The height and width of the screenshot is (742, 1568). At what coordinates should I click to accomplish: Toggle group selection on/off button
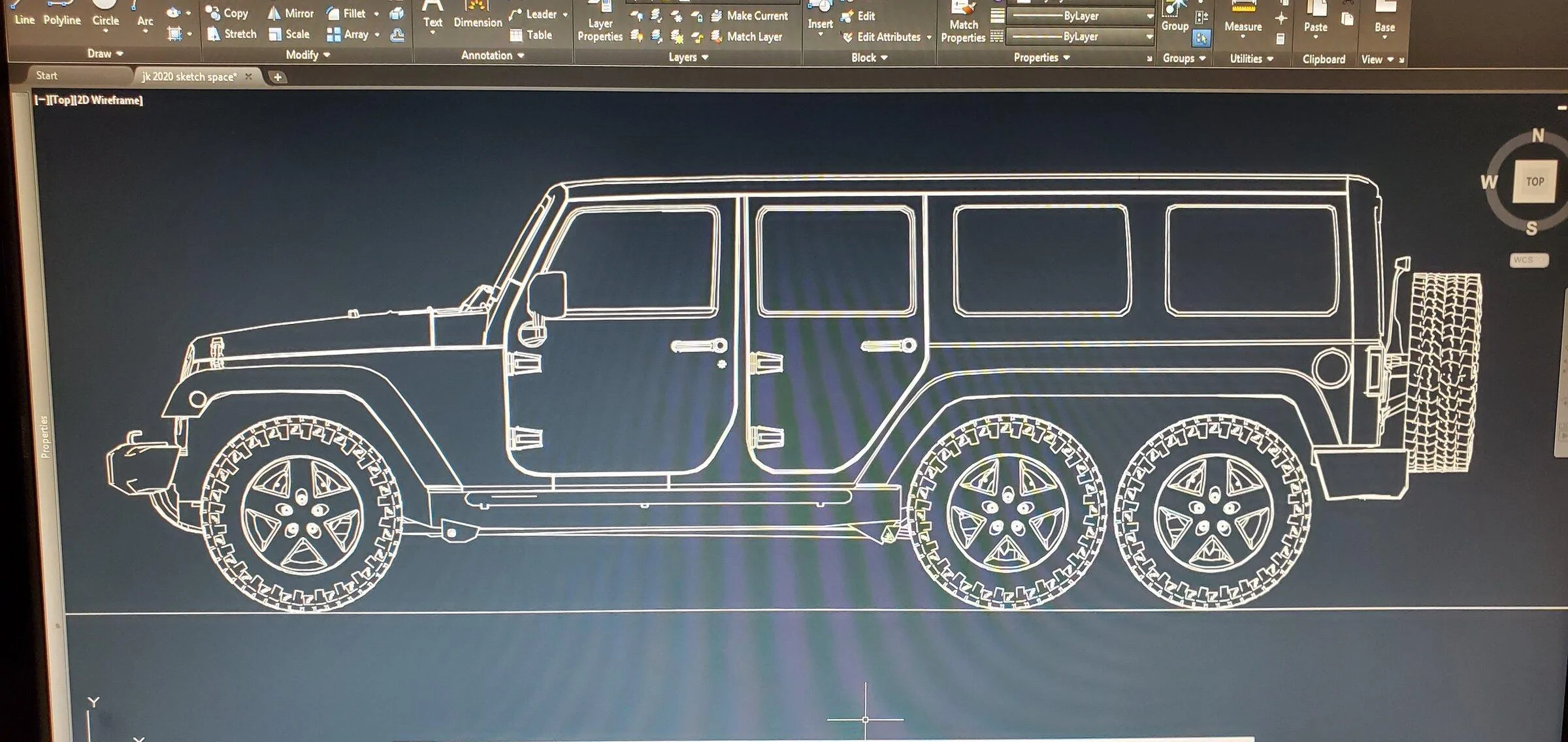tap(1201, 39)
